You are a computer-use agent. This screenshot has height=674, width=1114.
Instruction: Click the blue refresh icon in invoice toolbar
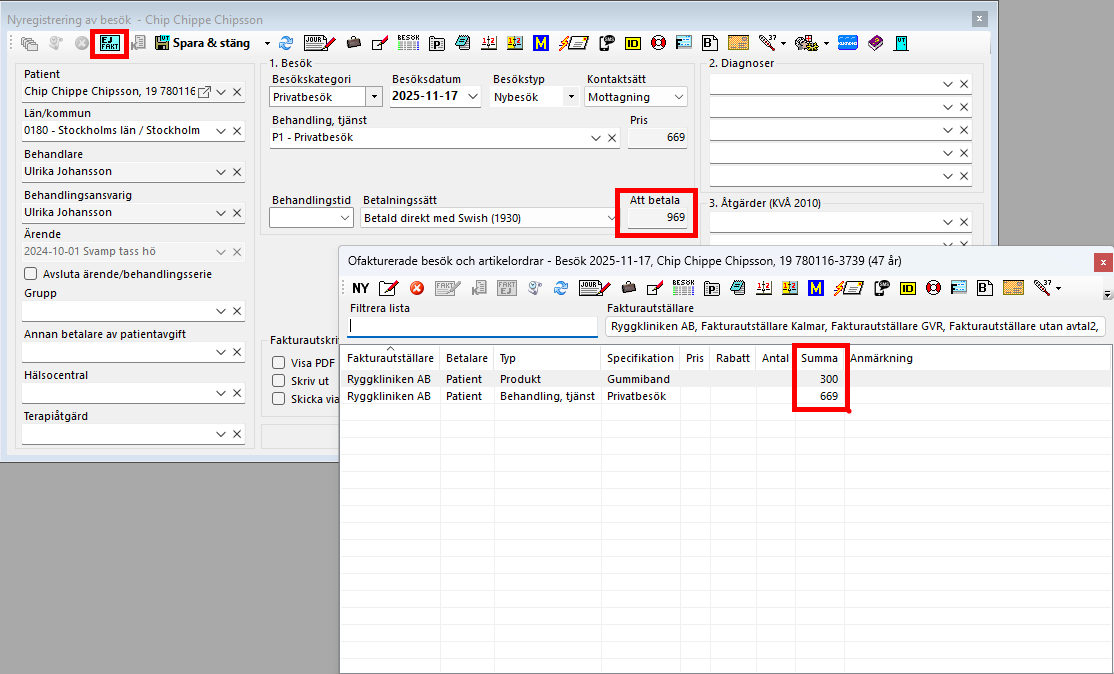click(561, 288)
